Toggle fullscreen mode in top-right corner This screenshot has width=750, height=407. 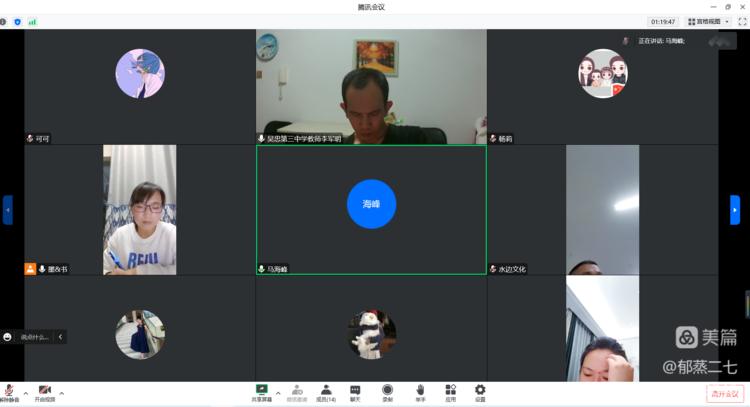coord(742,21)
